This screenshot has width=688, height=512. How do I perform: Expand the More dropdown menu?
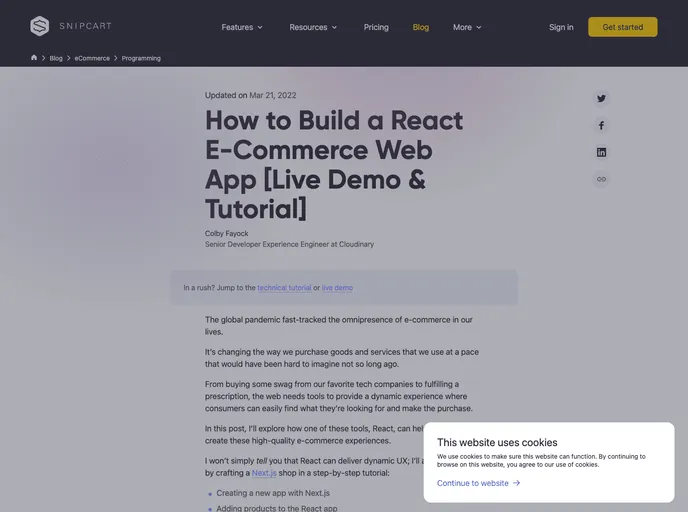click(x=467, y=27)
